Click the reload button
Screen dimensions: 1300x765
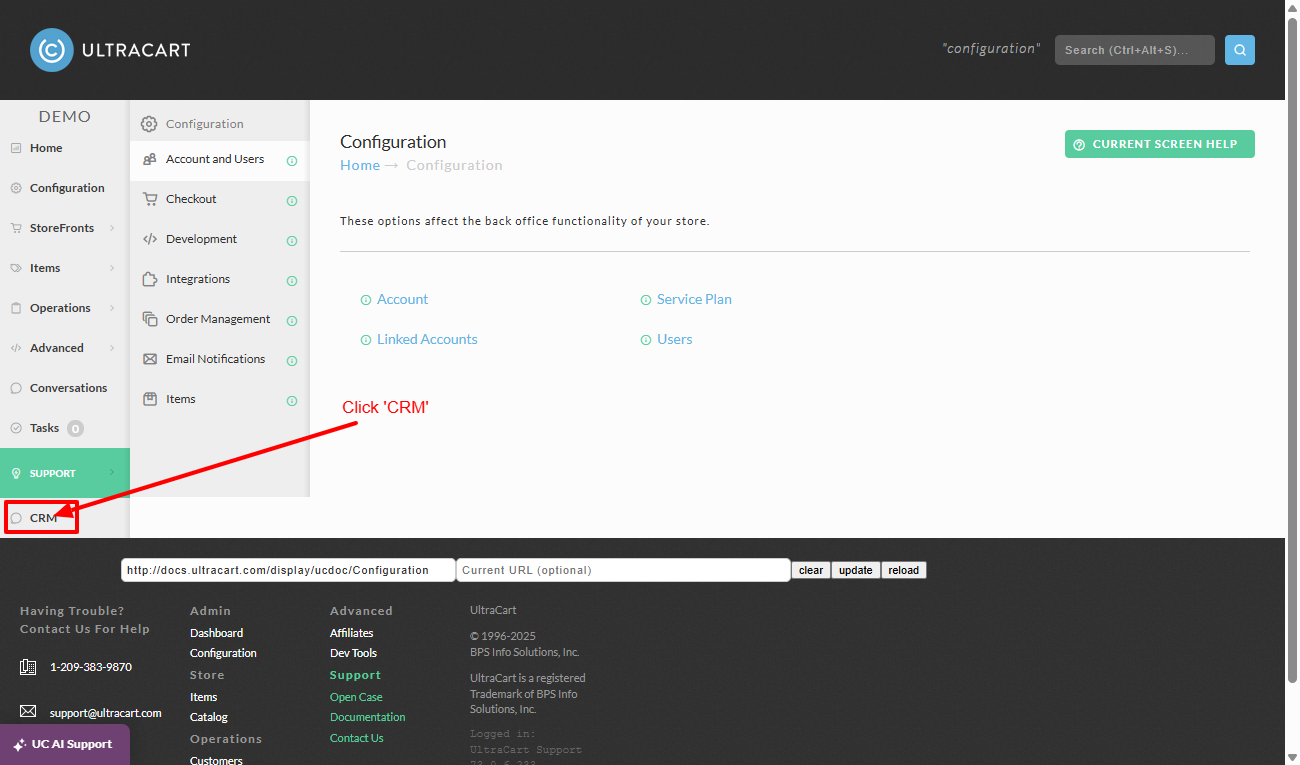point(904,570)
